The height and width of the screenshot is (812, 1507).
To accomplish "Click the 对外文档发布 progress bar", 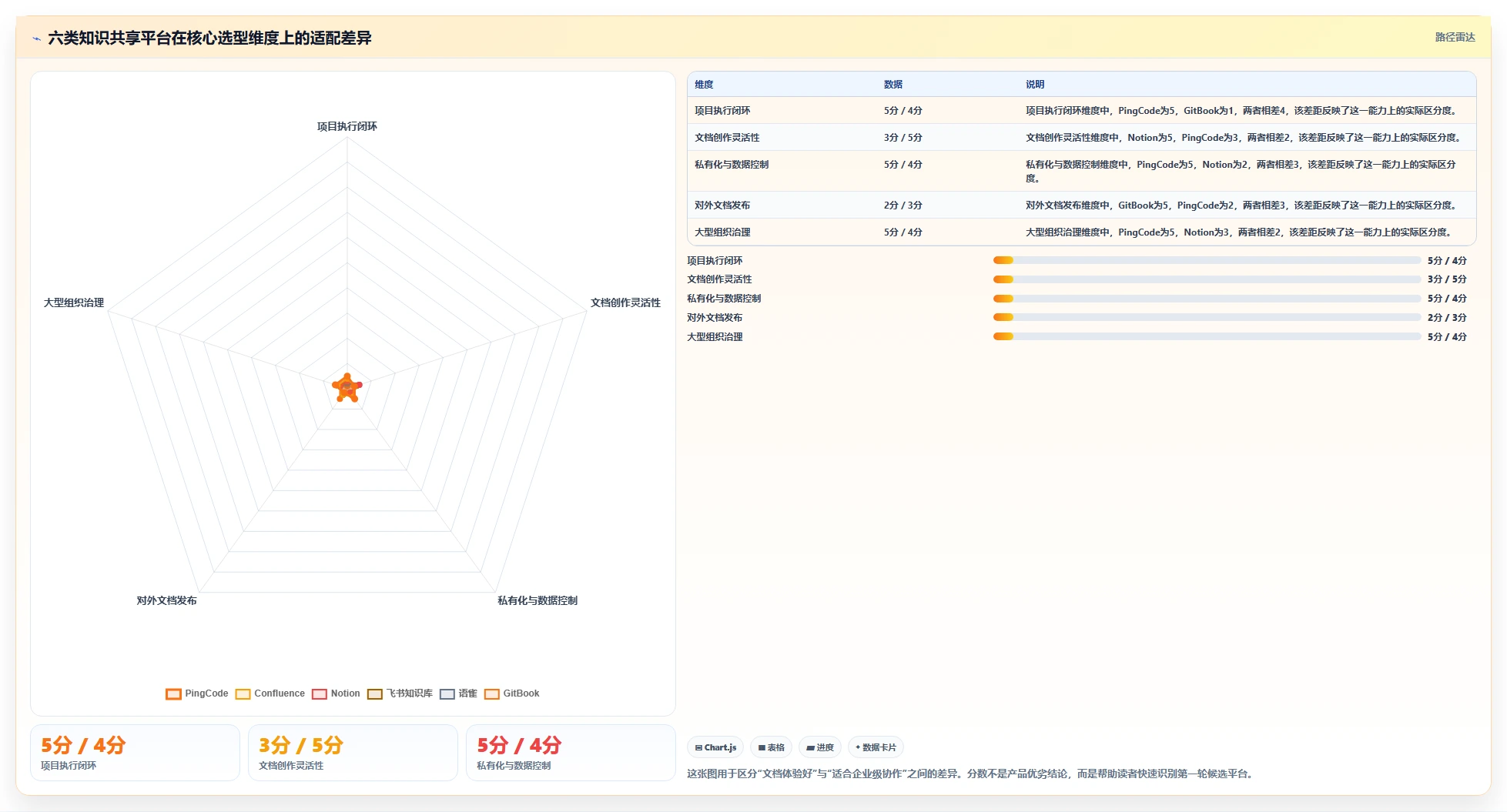I will [x=1207, y=317].
